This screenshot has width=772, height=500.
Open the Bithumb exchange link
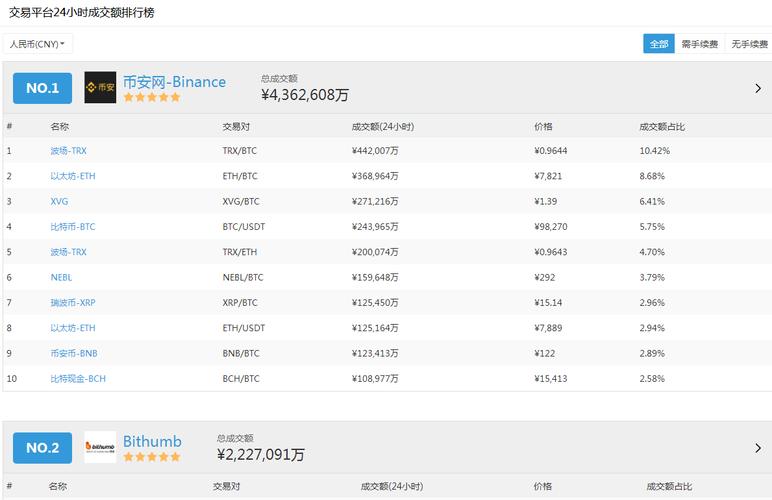click(152, 441)
